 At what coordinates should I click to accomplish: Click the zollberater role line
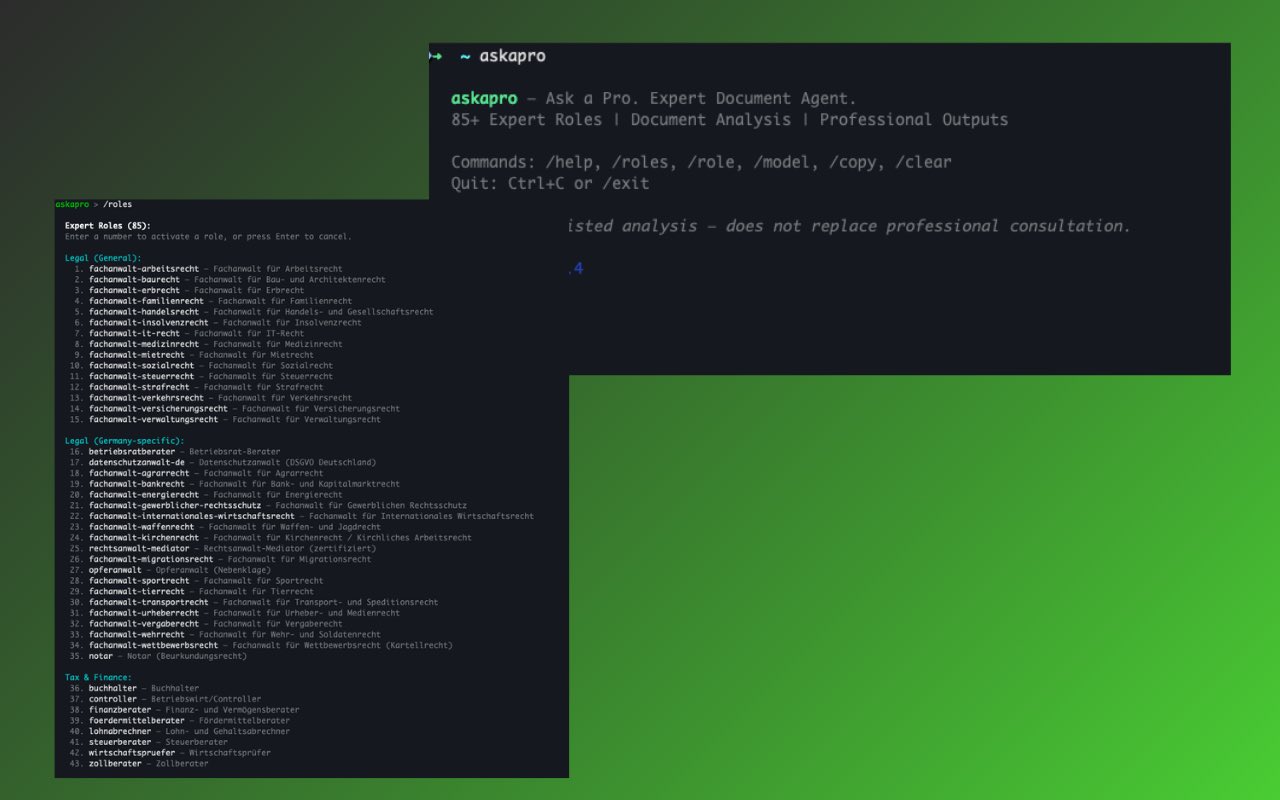tap(139, 764)
